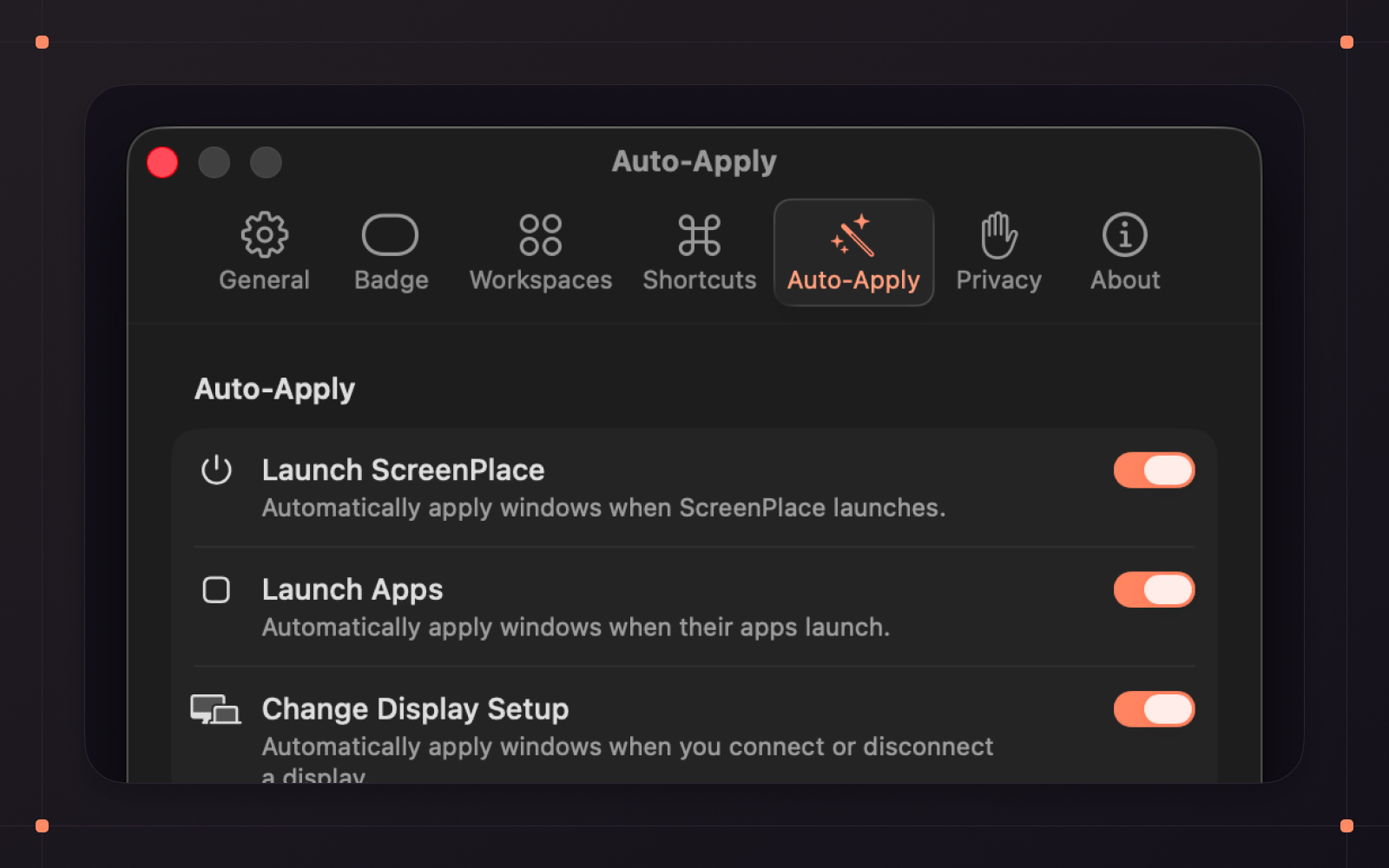Open the Badge rounded-rectangle icon
The height and width of the screenshot is (868, 1389).
coord(390,234)
